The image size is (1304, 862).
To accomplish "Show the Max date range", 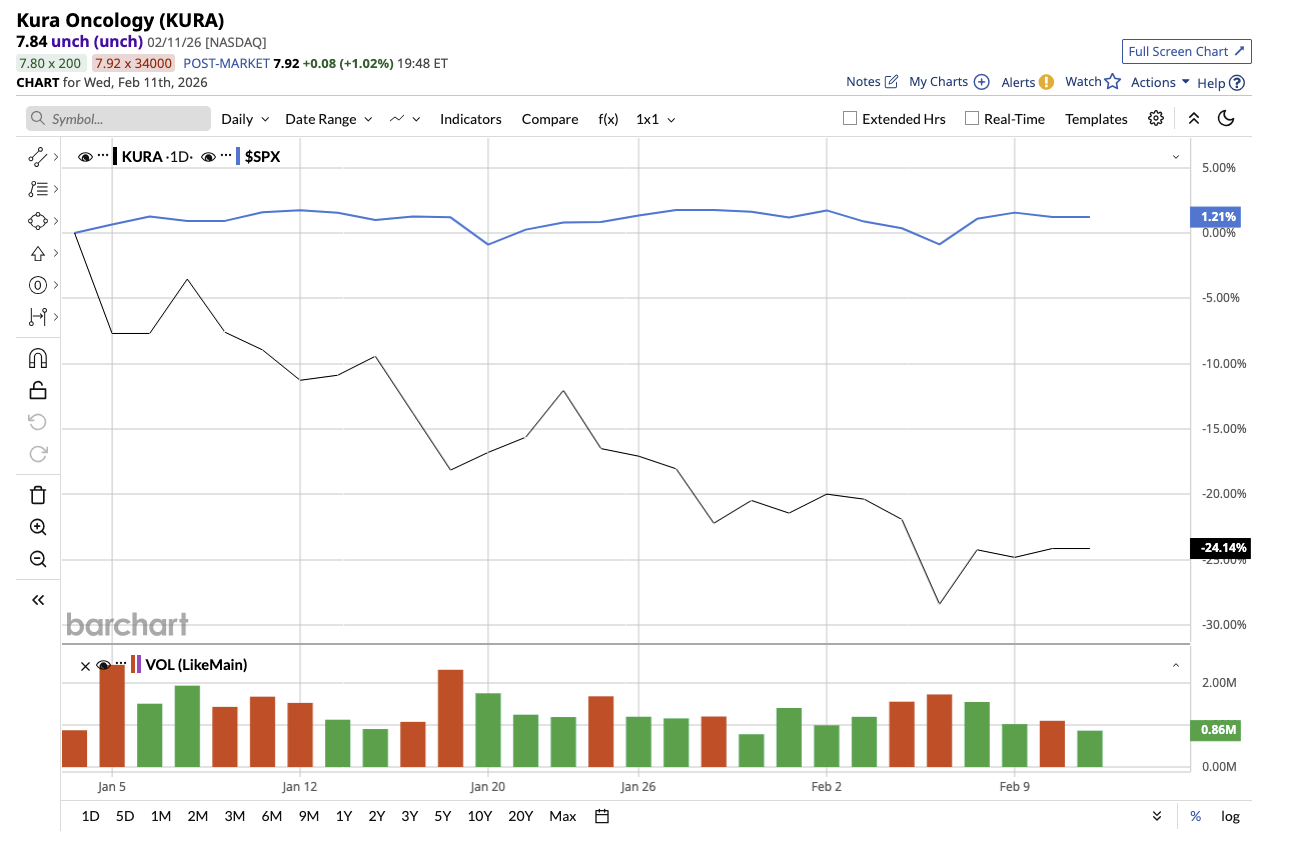I will point(563,816).
